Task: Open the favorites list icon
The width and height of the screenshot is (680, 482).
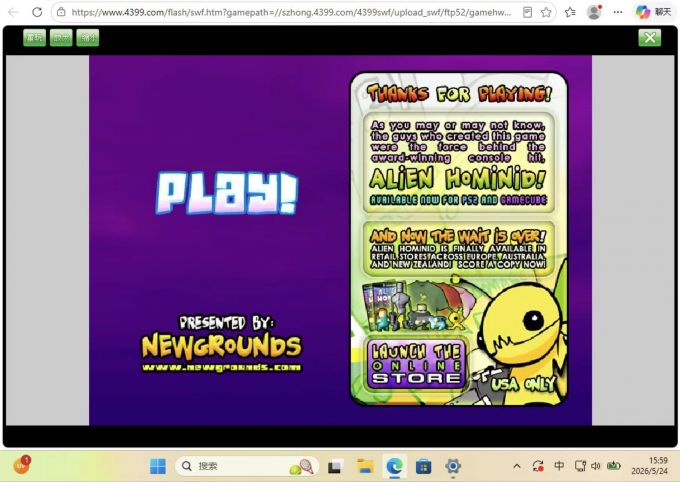Action: [x=570, y=12]
